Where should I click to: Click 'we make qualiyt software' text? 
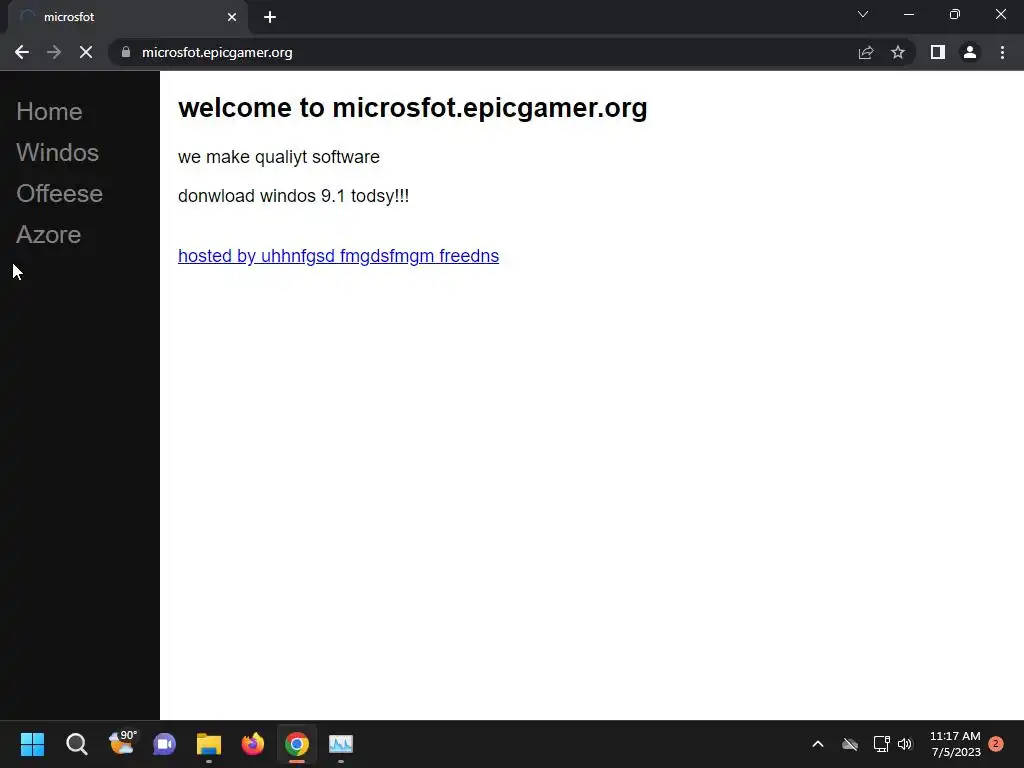278,157
